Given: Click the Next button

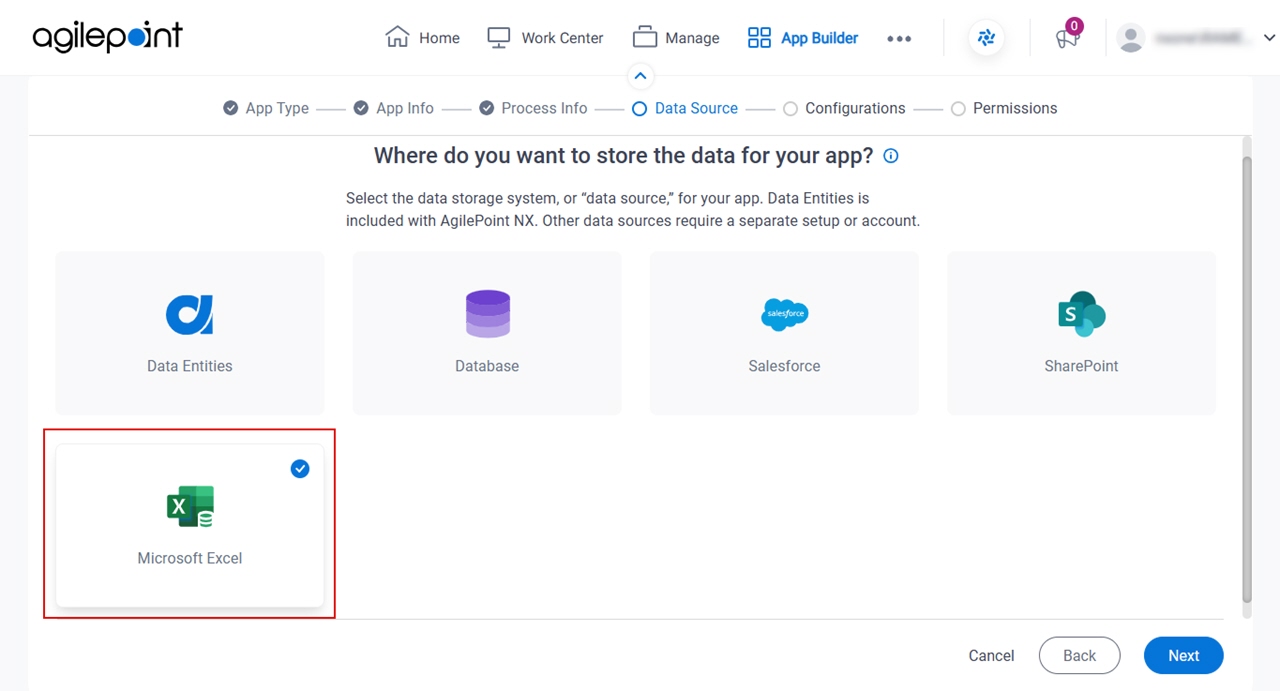Looking at the screenshot, I should click(1184, 656).
